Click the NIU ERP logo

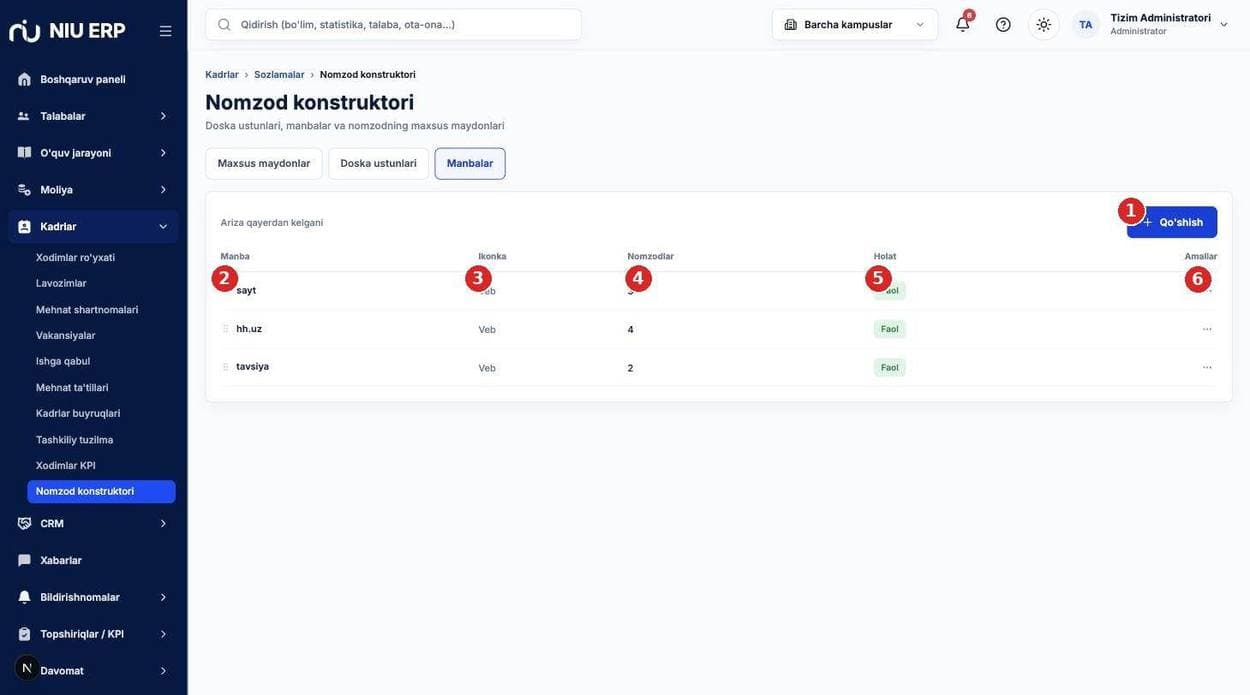pos(67,31)
